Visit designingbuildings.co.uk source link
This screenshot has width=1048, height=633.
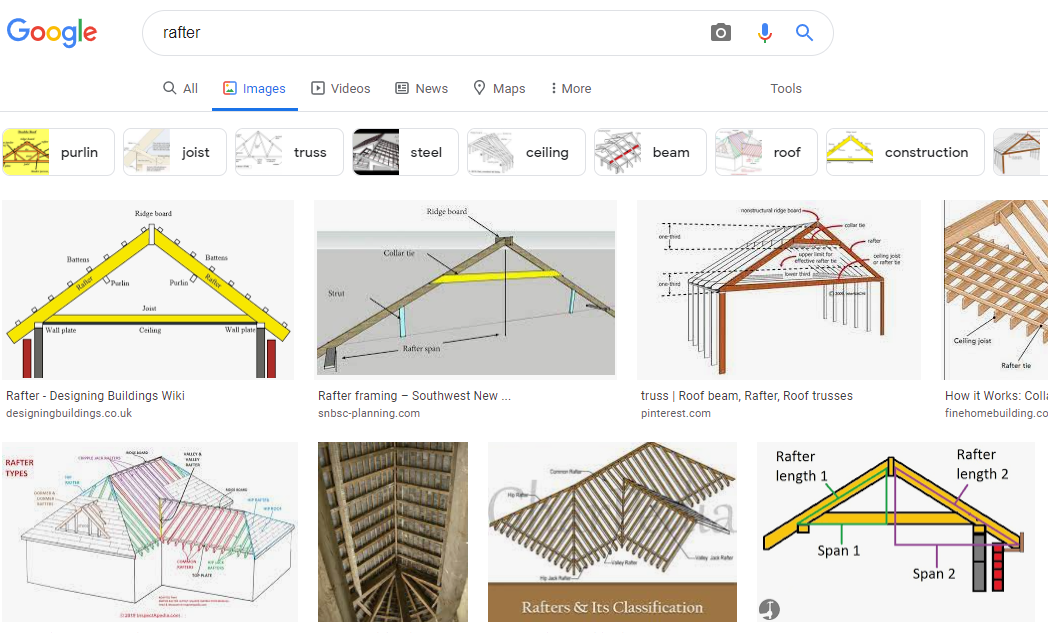click(69, 413)
